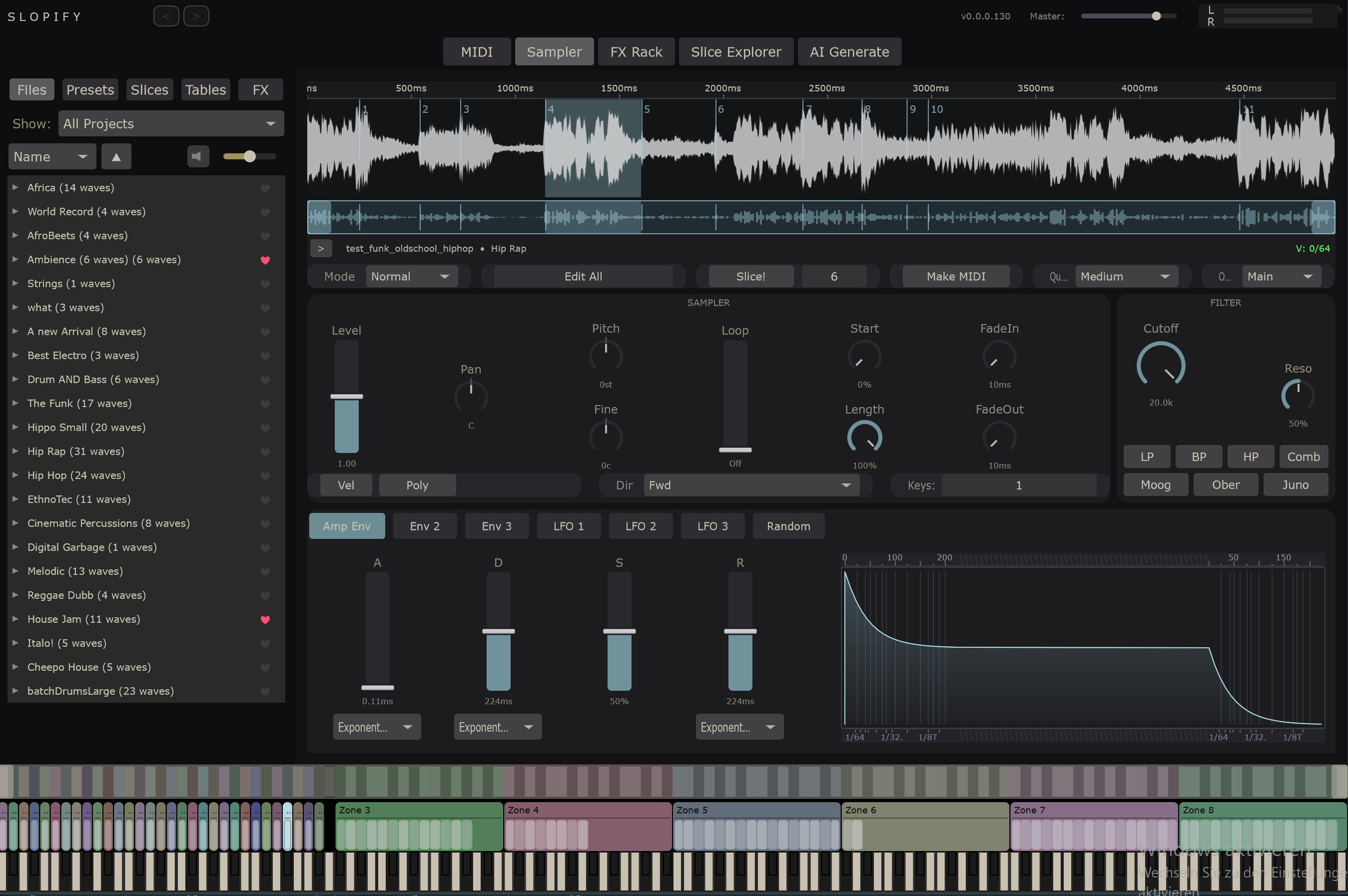Toggle the file preview speaker icon
This screenshot has width=1348, height=896.
197,156
